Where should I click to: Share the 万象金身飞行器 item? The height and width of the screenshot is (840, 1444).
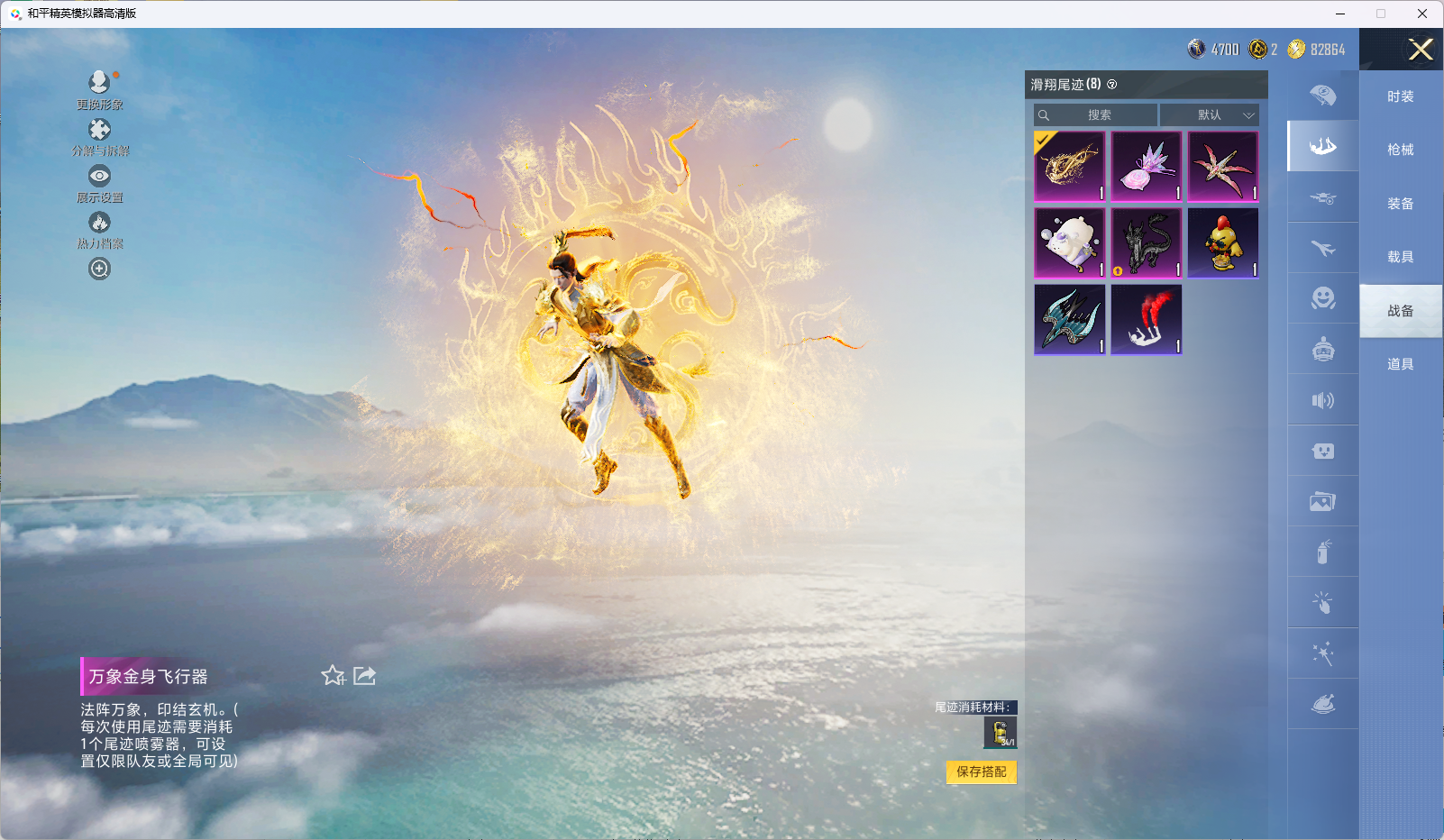365,676
